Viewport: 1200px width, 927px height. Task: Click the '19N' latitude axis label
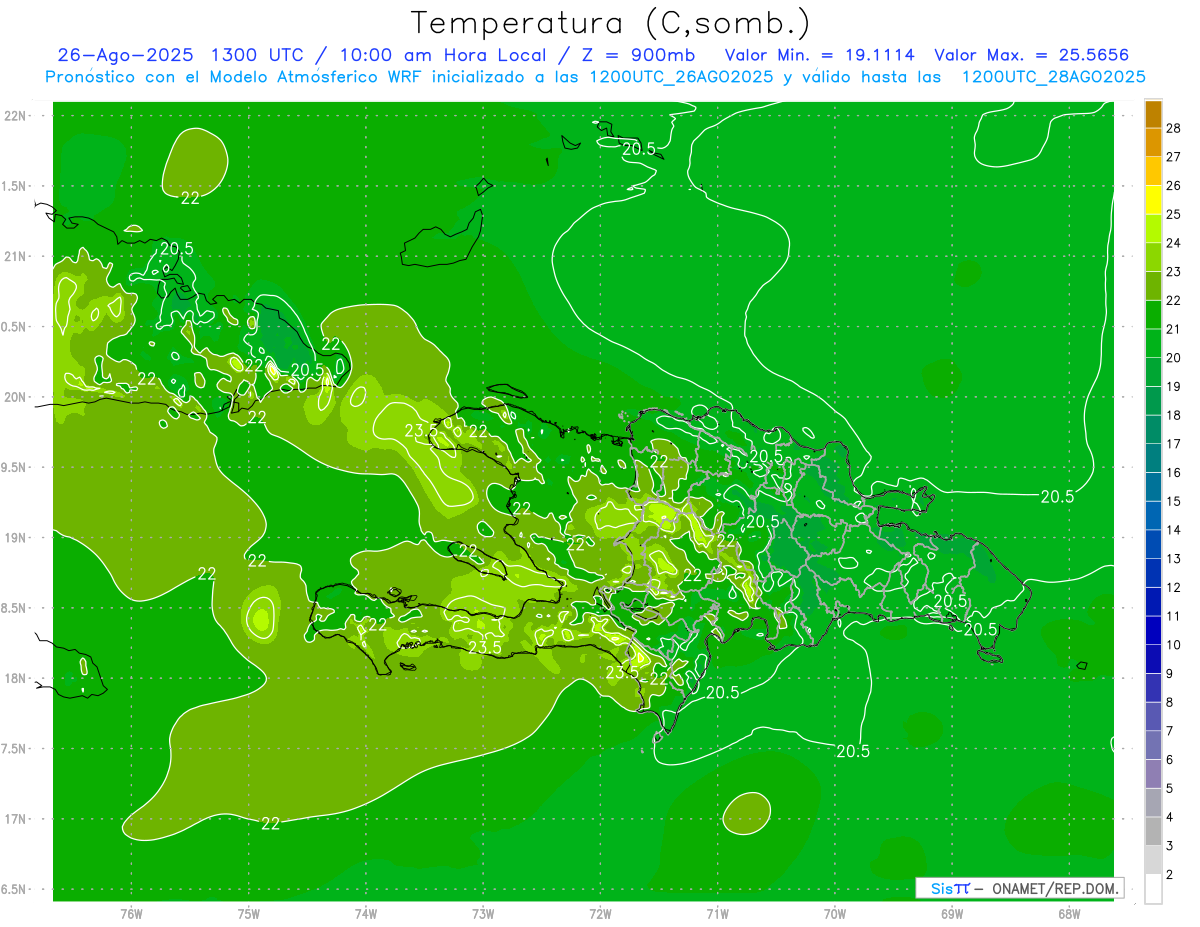click(x=15, y=538)
